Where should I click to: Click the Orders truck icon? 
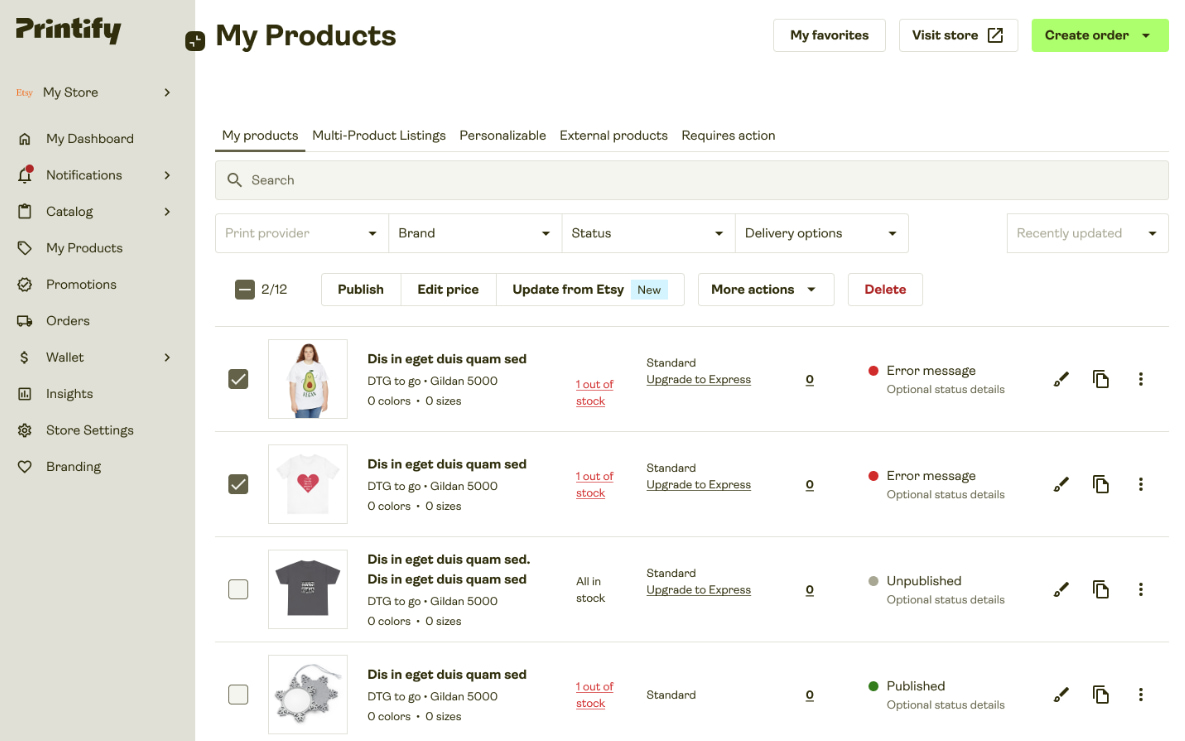pos(25,321)
